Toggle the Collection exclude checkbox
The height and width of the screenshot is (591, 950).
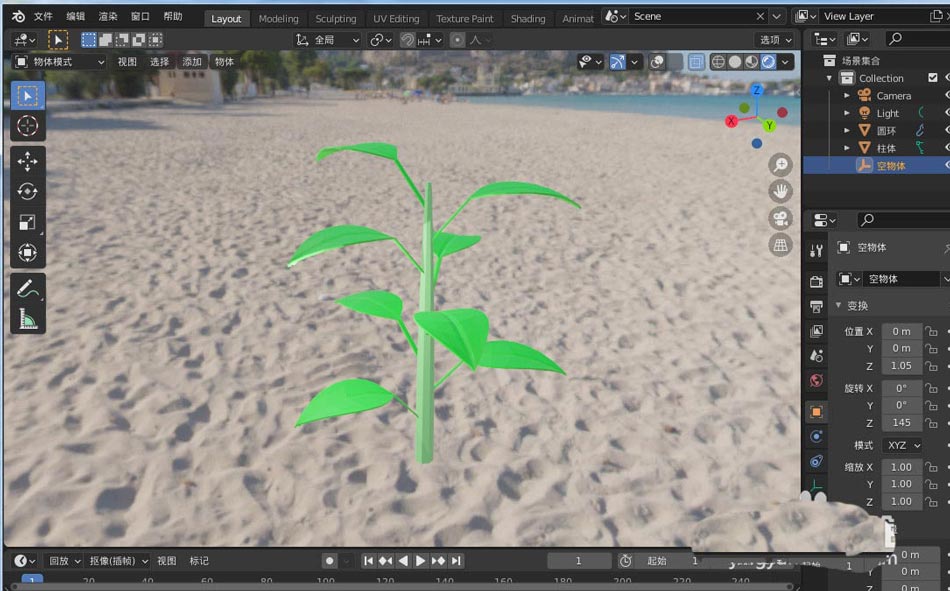[932, 78]
